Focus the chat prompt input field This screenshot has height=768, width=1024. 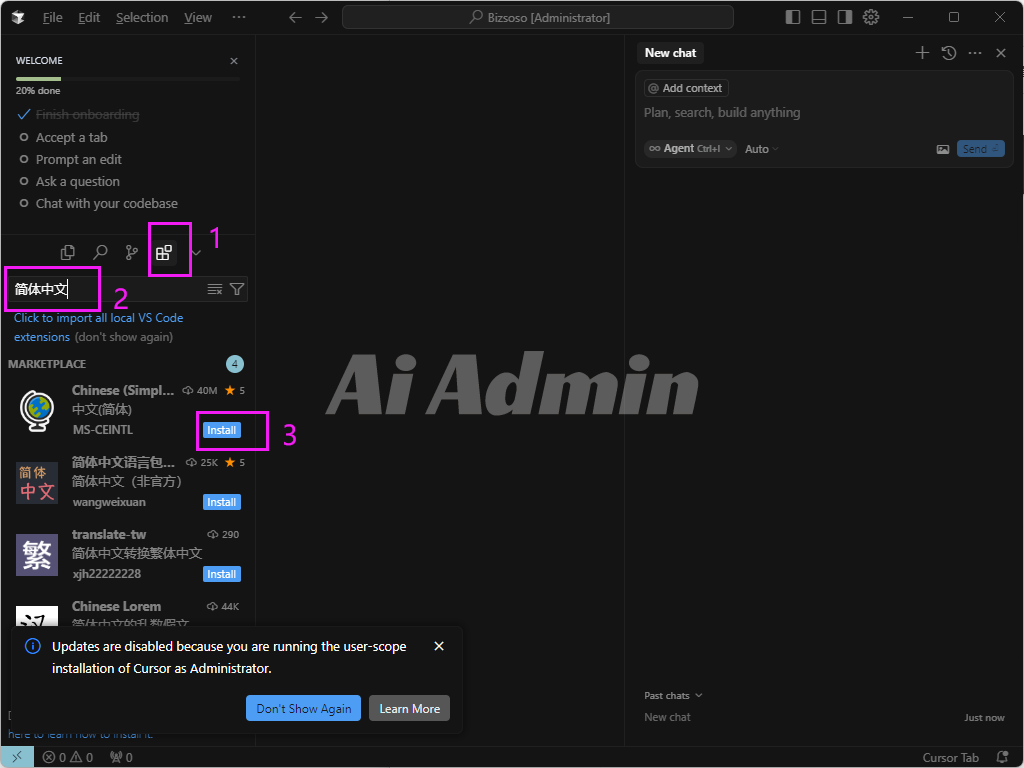[823, 113]
